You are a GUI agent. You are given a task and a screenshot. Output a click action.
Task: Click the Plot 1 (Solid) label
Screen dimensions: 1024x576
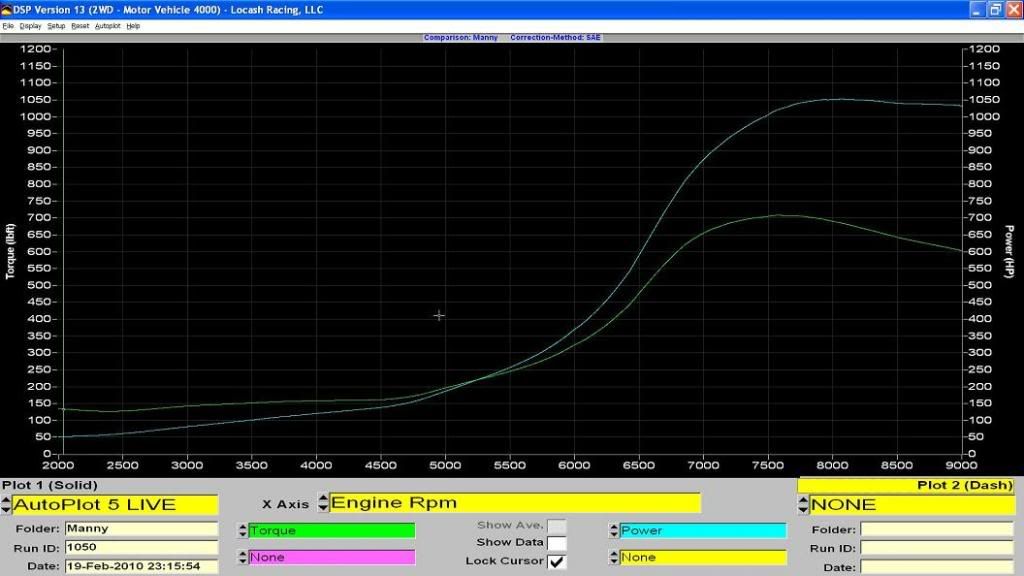coord(50,485)
